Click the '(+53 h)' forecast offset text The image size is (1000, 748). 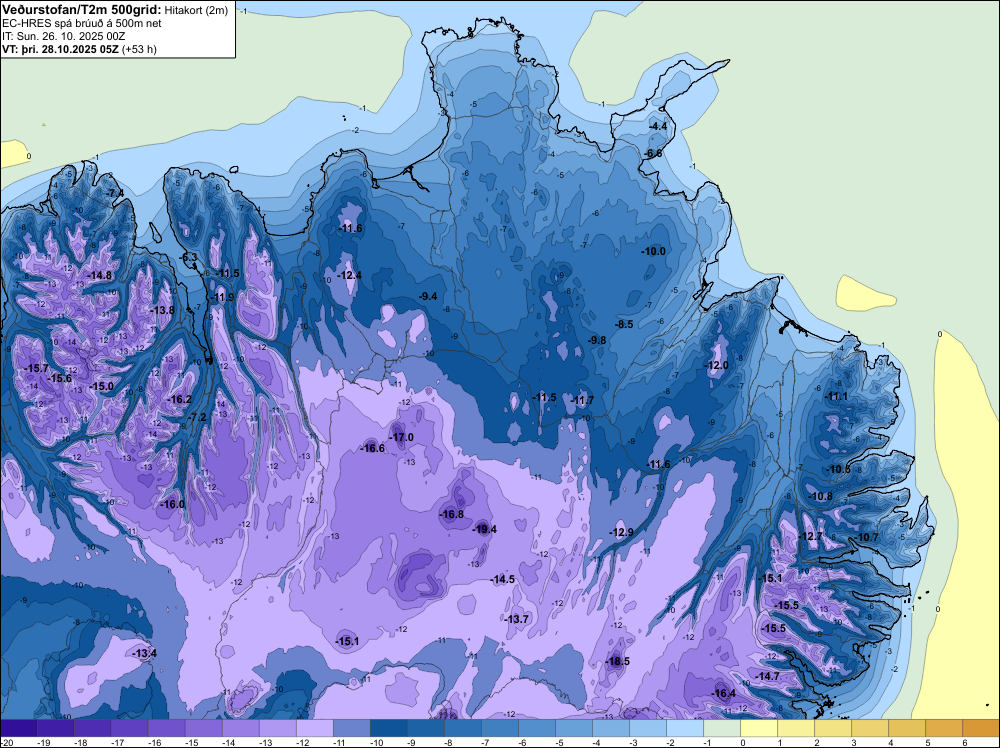139,49
